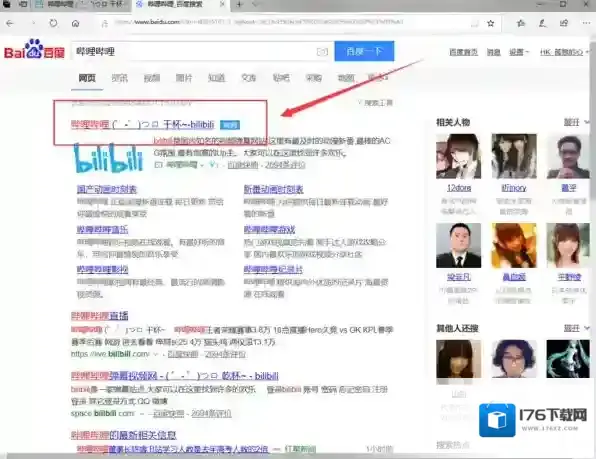
Task: Open a new tab with the plus icon
Action: (x=239, y=5)
